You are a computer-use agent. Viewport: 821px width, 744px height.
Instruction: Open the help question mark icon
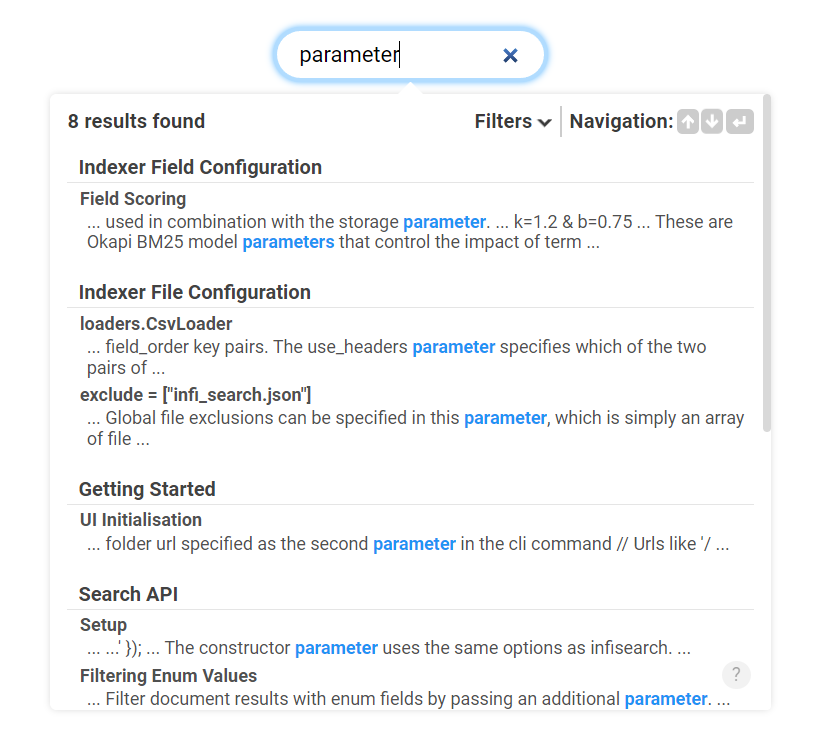pyautogui.click(x=736, y=675)
